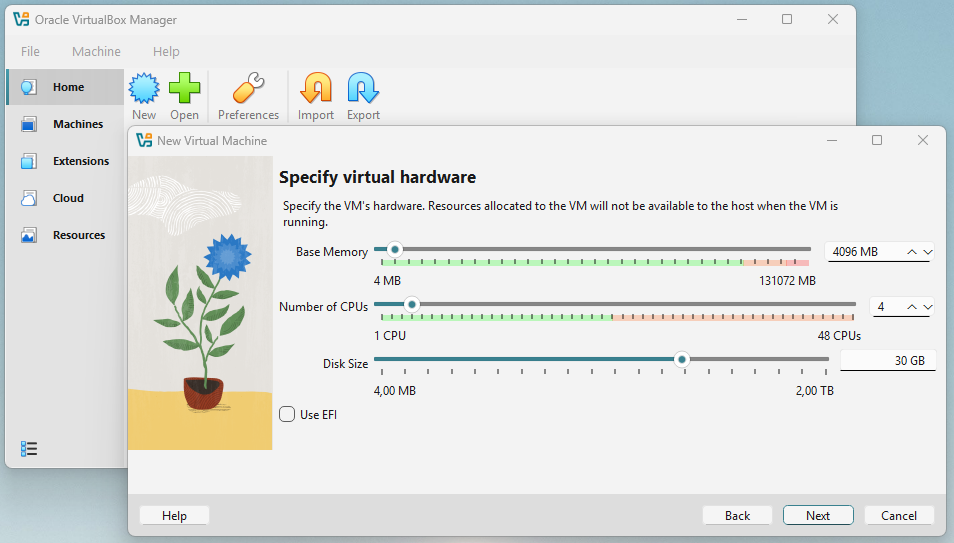Go Back to previous wizard step
The height and width of the screenshot is (543, 954).
point(737,516)
